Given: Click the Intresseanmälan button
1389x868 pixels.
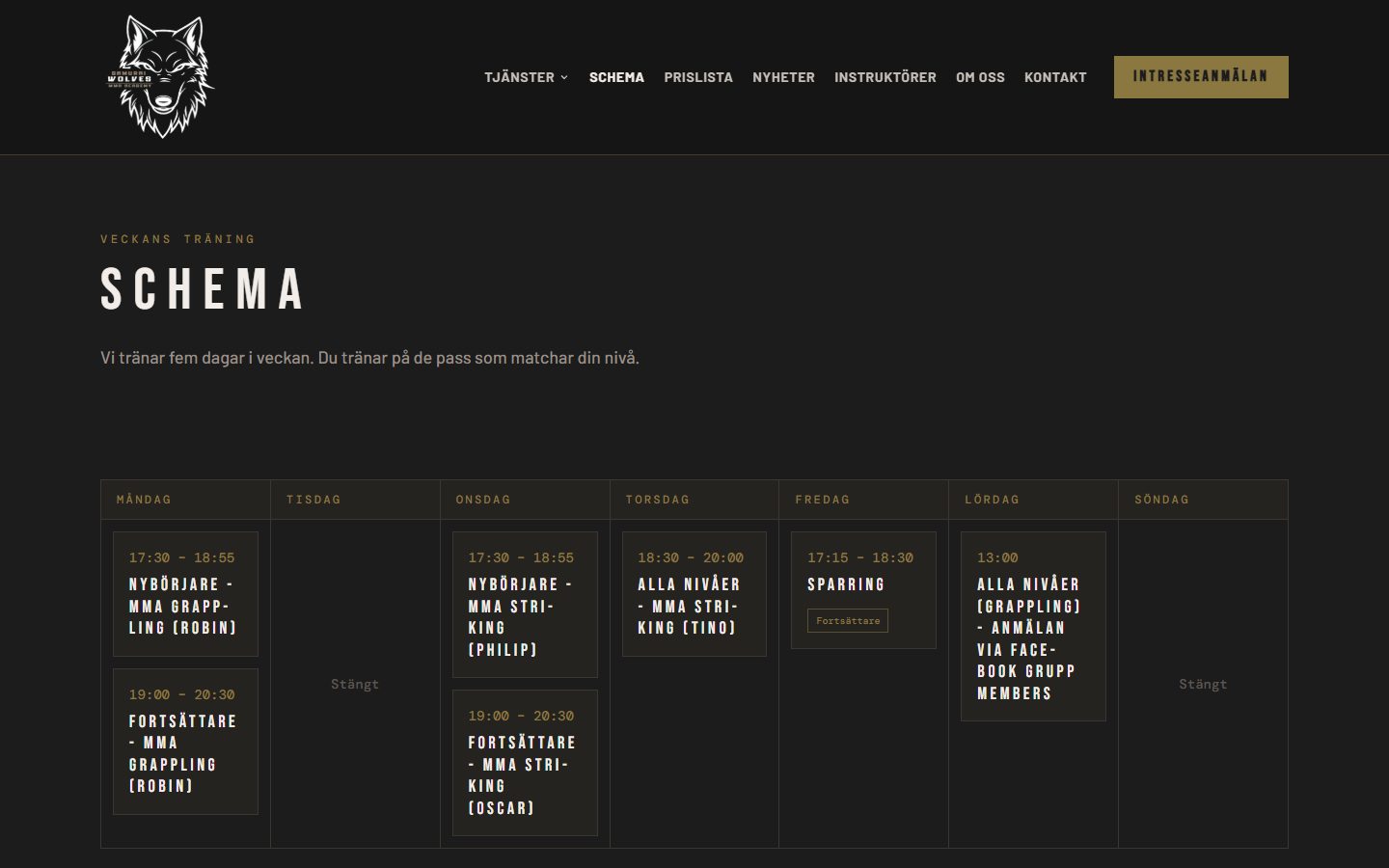Looking at the screenshot, I should click(x=1201, y=77).
